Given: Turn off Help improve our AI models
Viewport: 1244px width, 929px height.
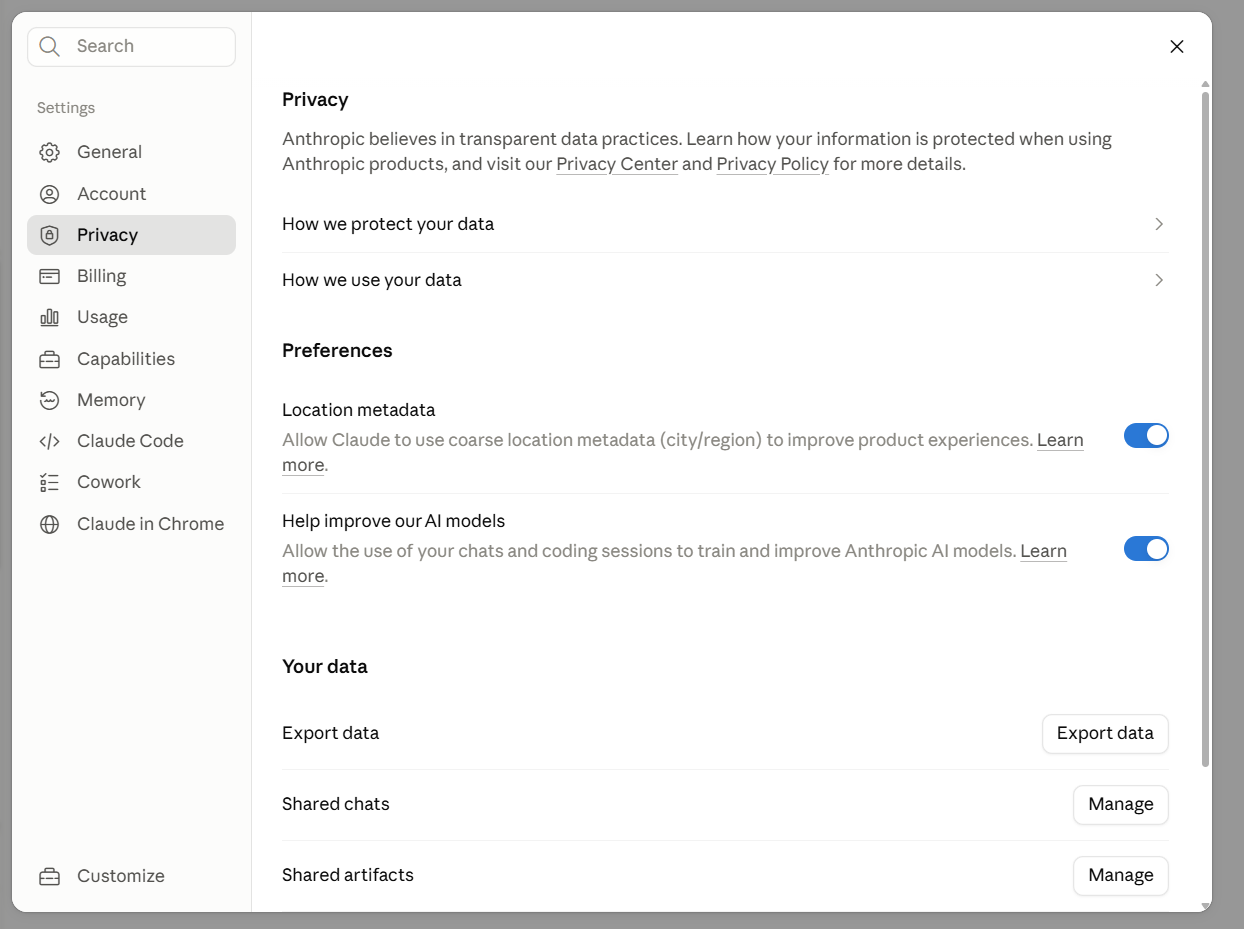Looking at the screenshot, I should (1146, 549).
